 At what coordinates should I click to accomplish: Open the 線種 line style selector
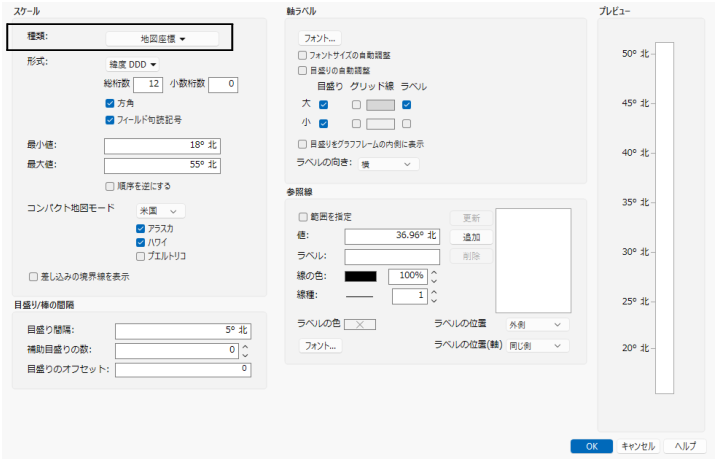[359, 296]
